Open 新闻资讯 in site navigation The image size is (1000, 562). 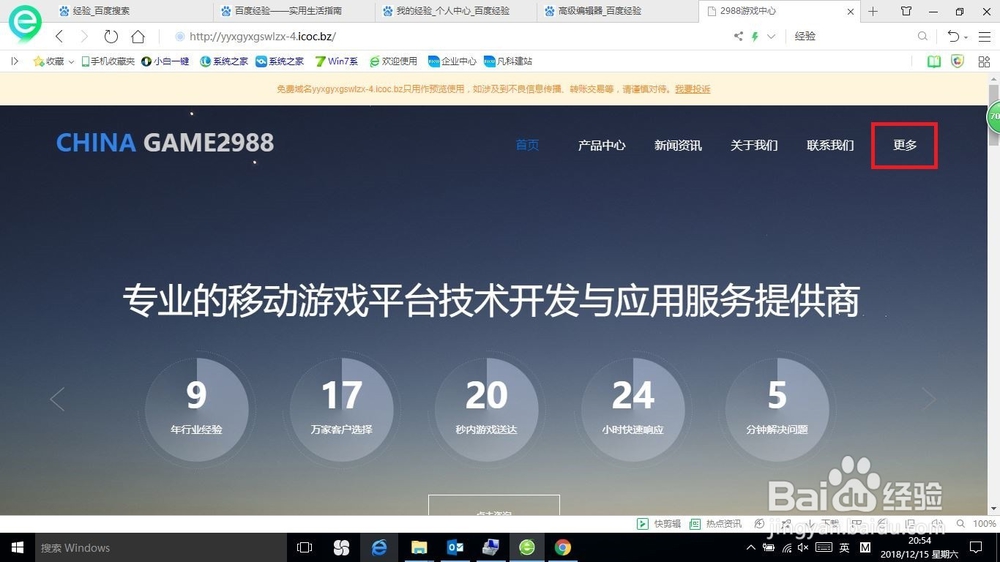[x=678, y=145]
